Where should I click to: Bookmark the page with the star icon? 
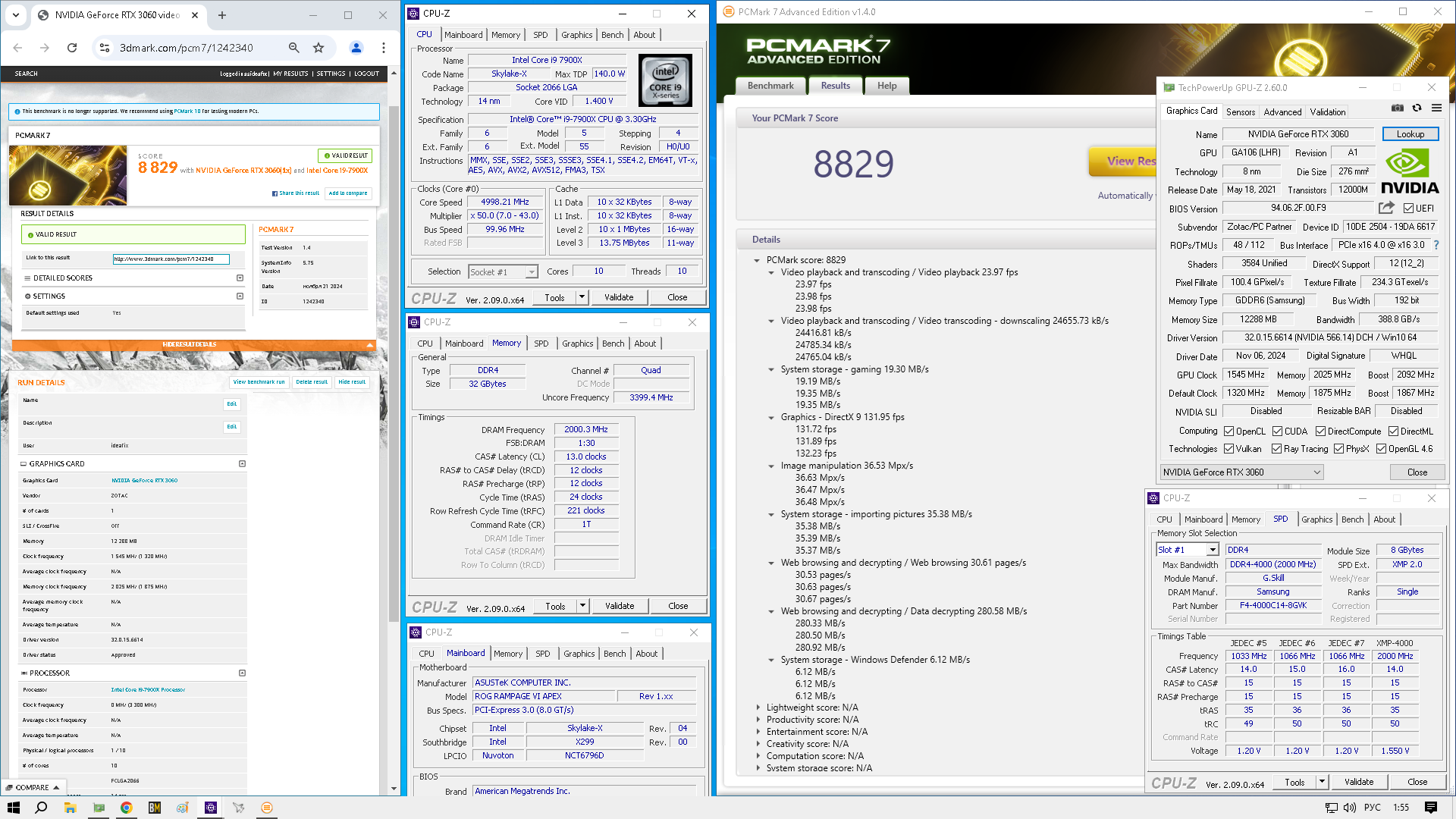point(318,48)
